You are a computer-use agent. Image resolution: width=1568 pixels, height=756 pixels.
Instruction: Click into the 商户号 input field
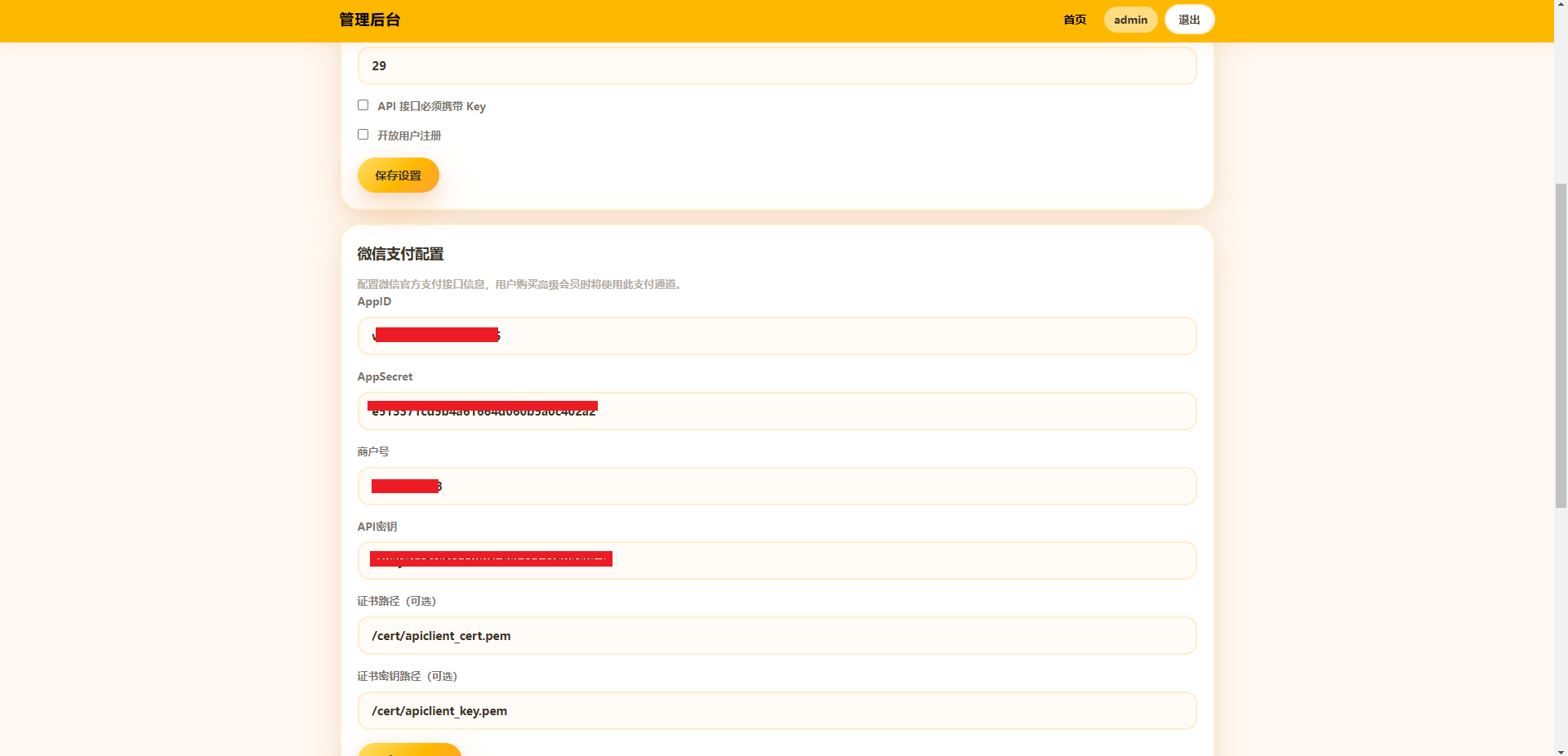[777, 486]
